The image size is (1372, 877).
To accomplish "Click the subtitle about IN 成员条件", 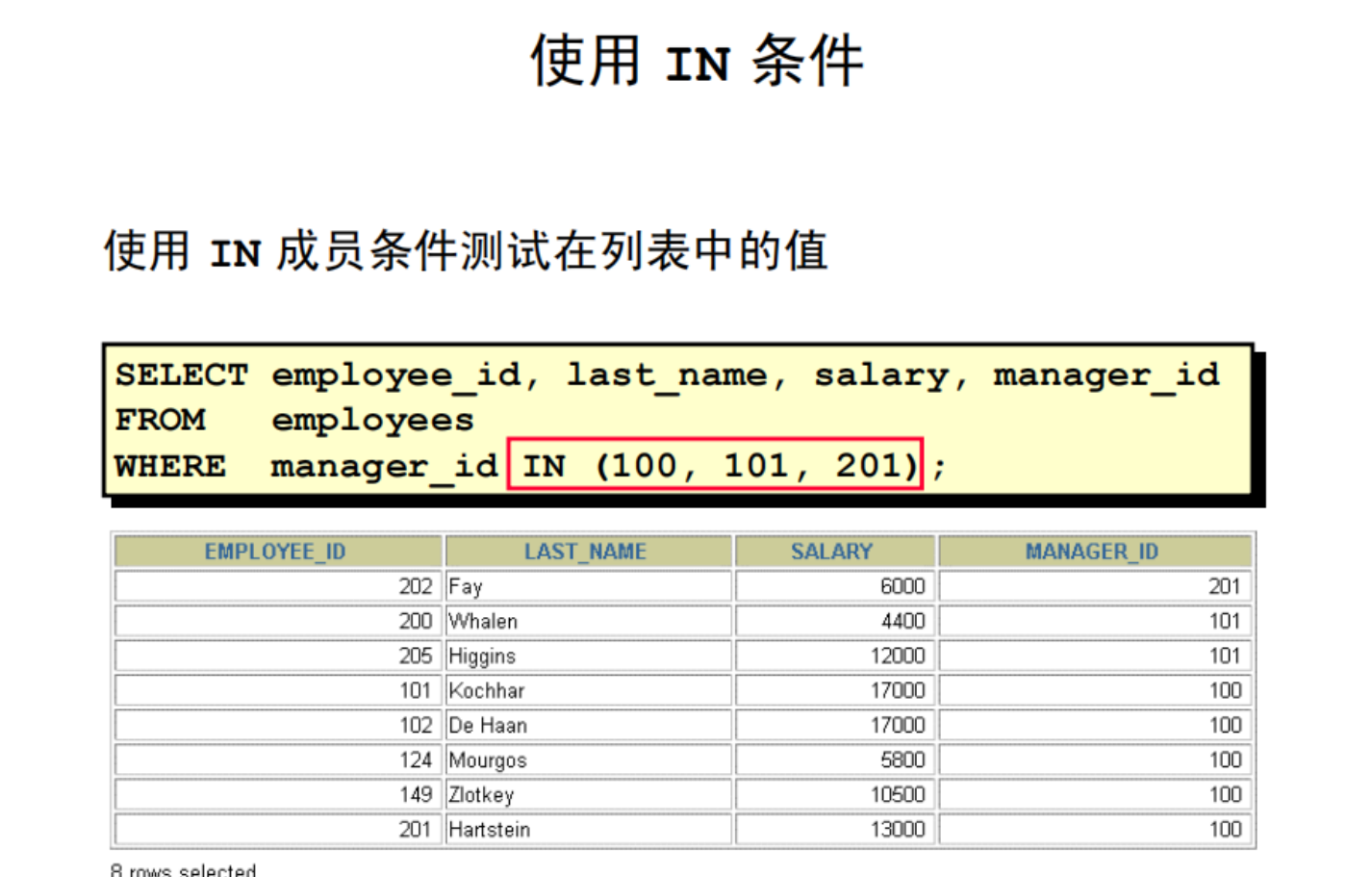I will pos(466,251).
